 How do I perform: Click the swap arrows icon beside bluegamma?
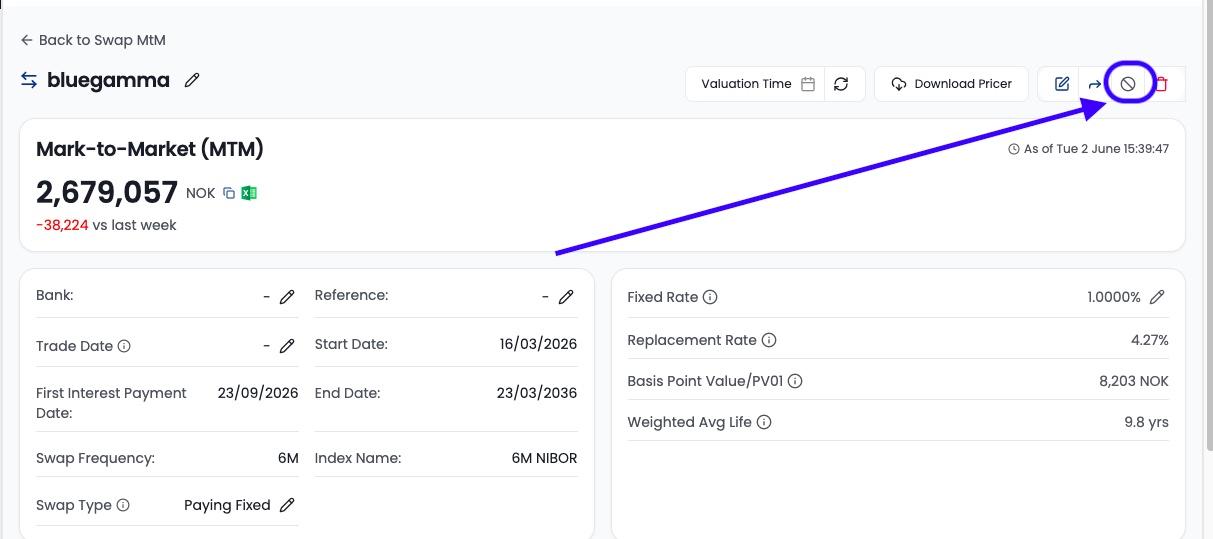click(29, 80)
